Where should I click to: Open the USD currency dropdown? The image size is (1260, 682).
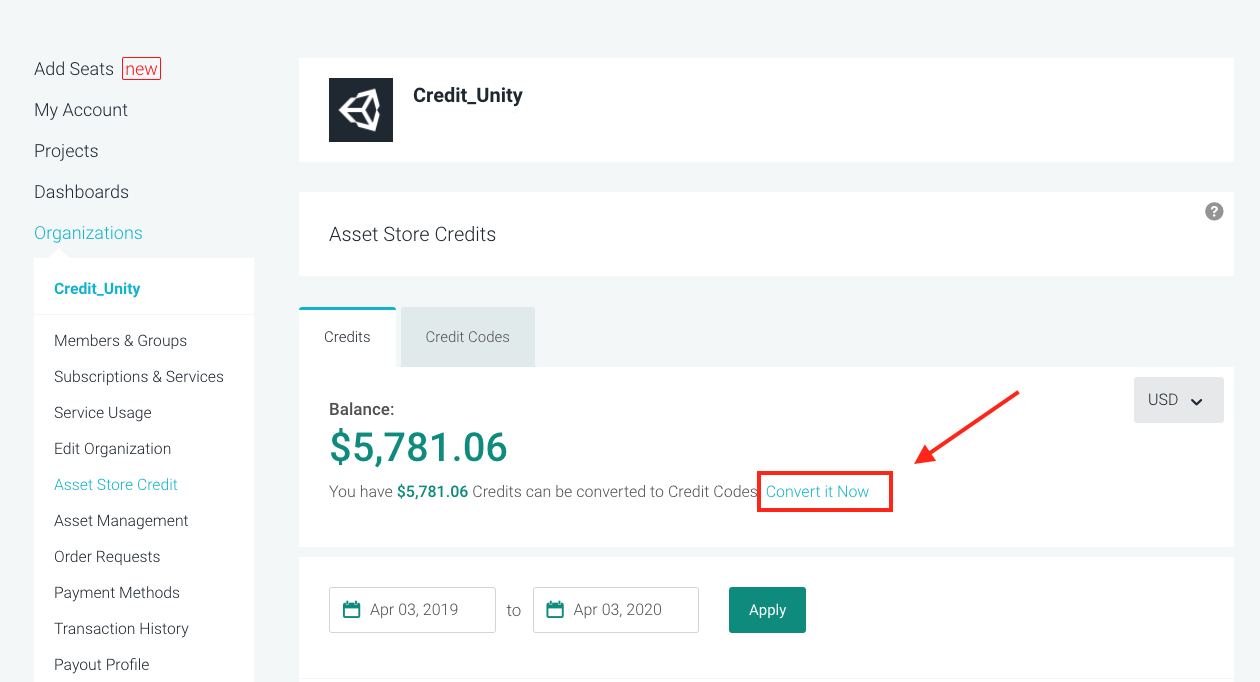[x=1178, y=400]
